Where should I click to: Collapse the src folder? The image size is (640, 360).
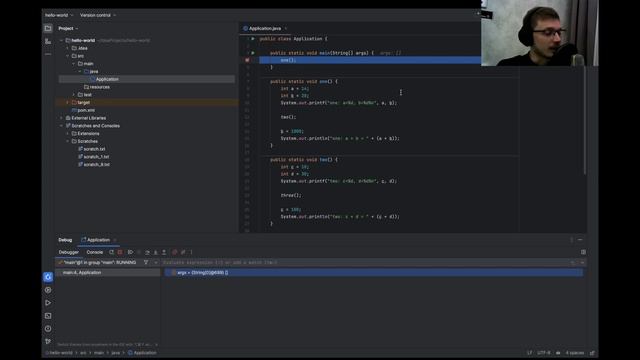pos(68,56)
